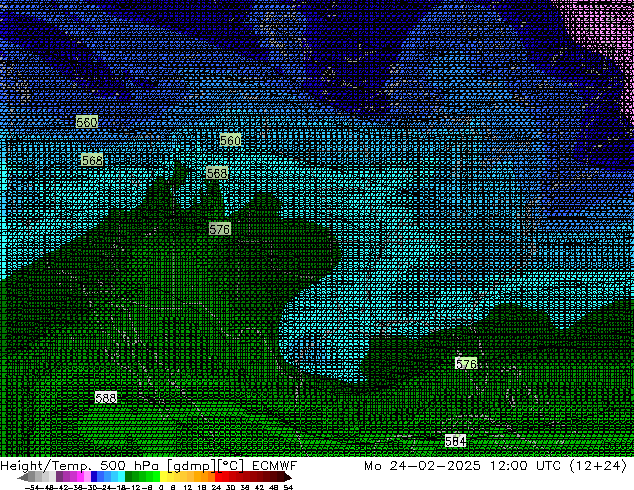
Task: Select the leftmost 568 contour label
Action: click(91, 160)
